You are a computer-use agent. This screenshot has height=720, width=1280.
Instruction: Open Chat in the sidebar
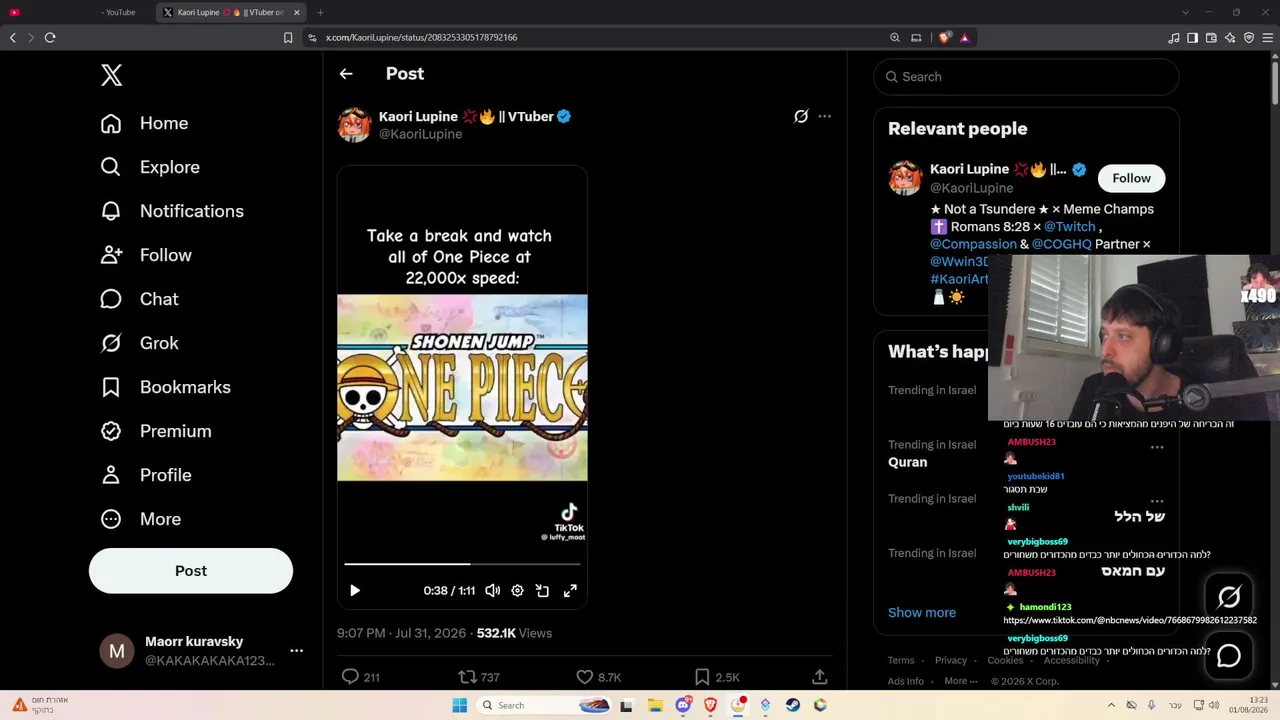[x=139, y=299]
